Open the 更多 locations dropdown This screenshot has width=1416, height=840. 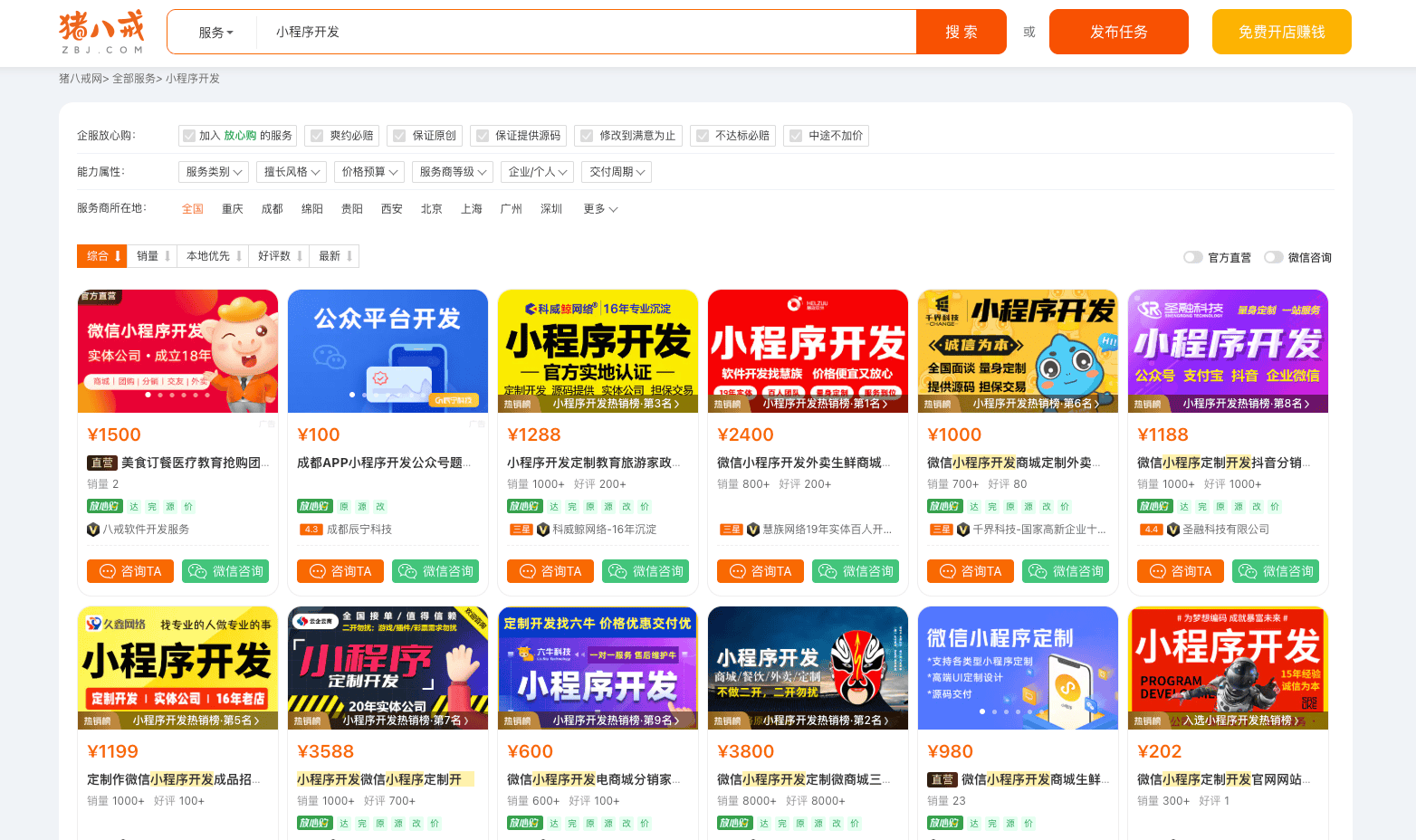pos(600,208)
